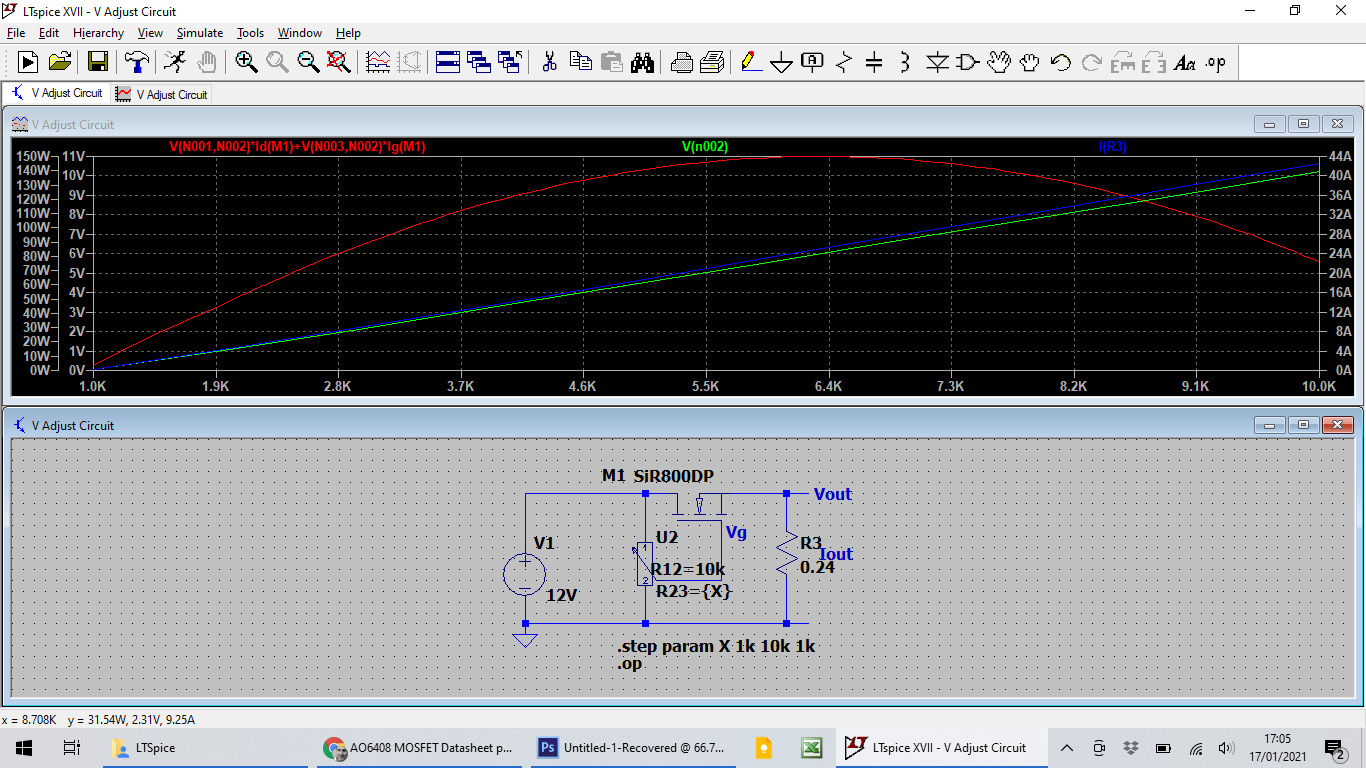Select the Draw Wire pencil tool
1366x768 pixels.
750,62
